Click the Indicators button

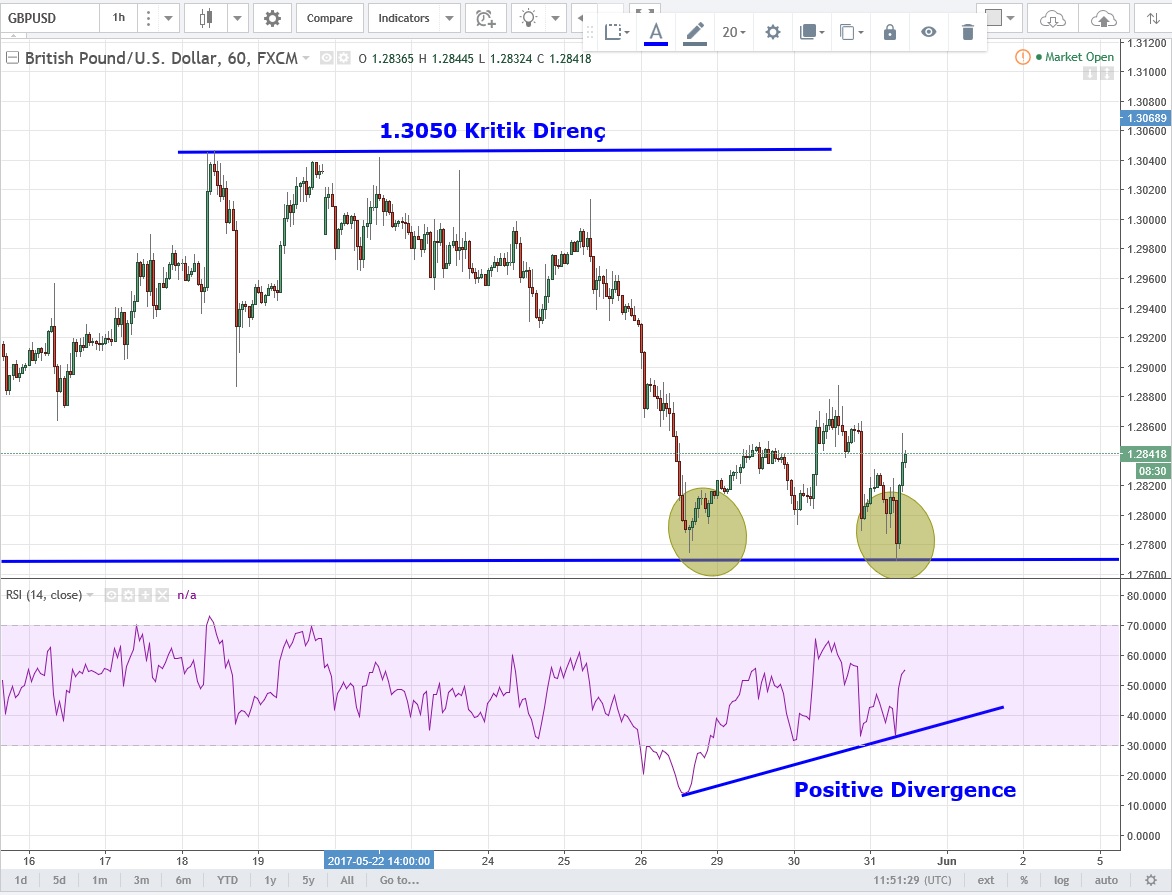404,18
